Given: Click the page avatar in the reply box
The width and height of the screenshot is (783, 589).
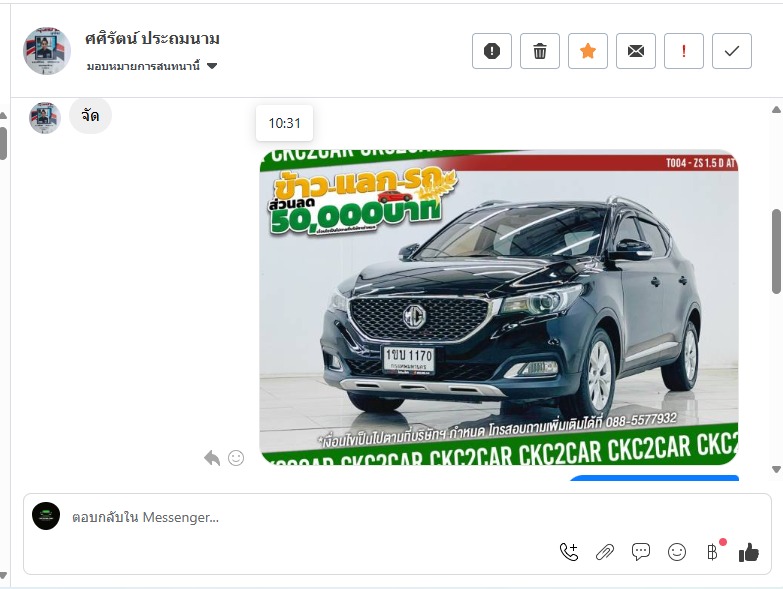Looking at the screenshot, I should pos(46,516).
